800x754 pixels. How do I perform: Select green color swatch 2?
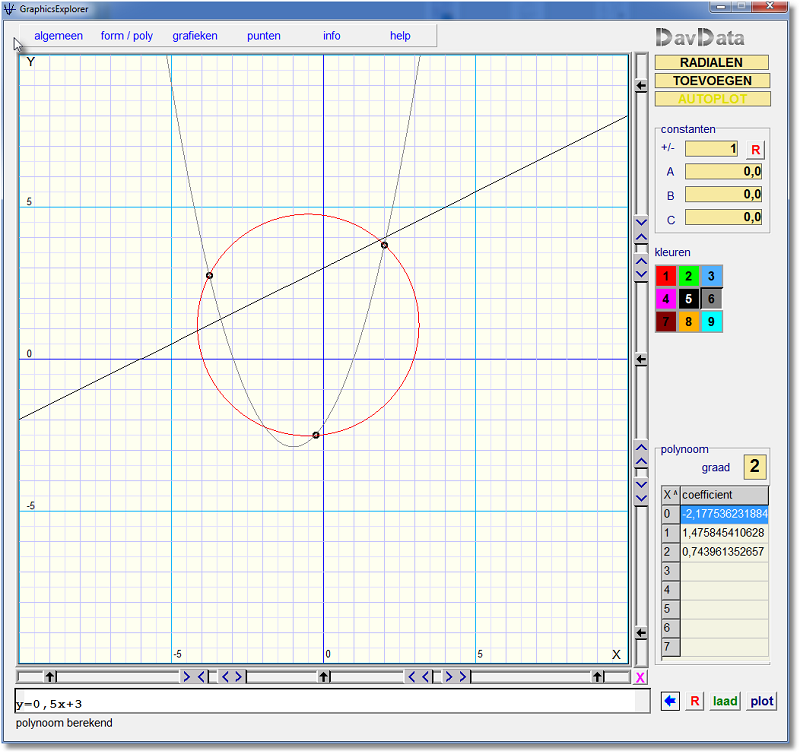click(688, 277)
